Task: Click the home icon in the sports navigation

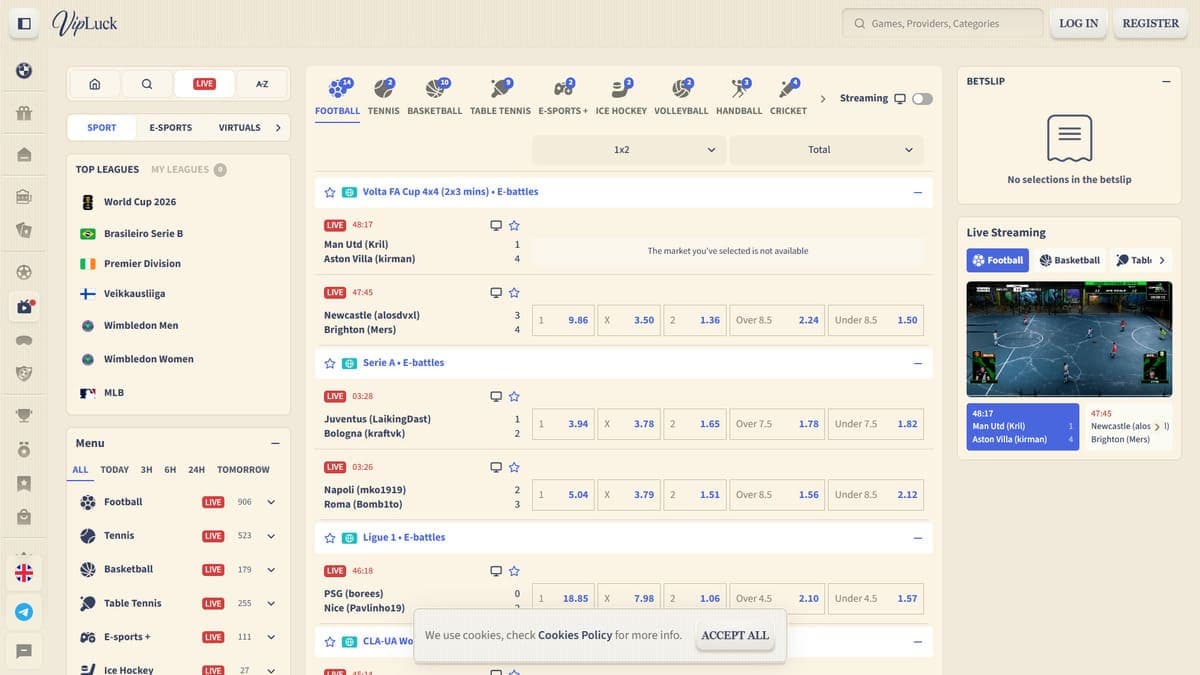Action: click(95, 84)
